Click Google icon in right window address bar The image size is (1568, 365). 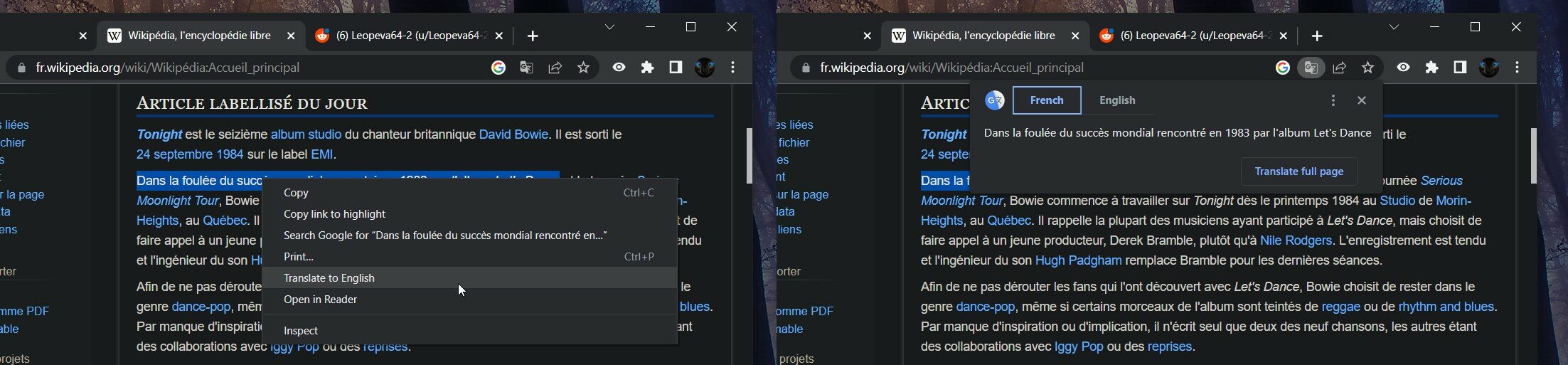(1282, 68)
